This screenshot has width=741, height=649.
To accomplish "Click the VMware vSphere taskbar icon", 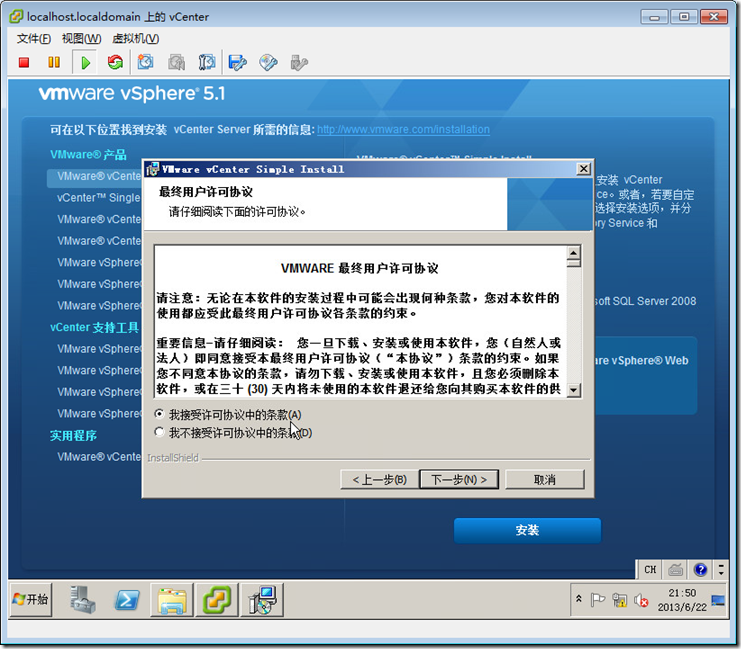I will pyautogui.click(x=217, y=599).
